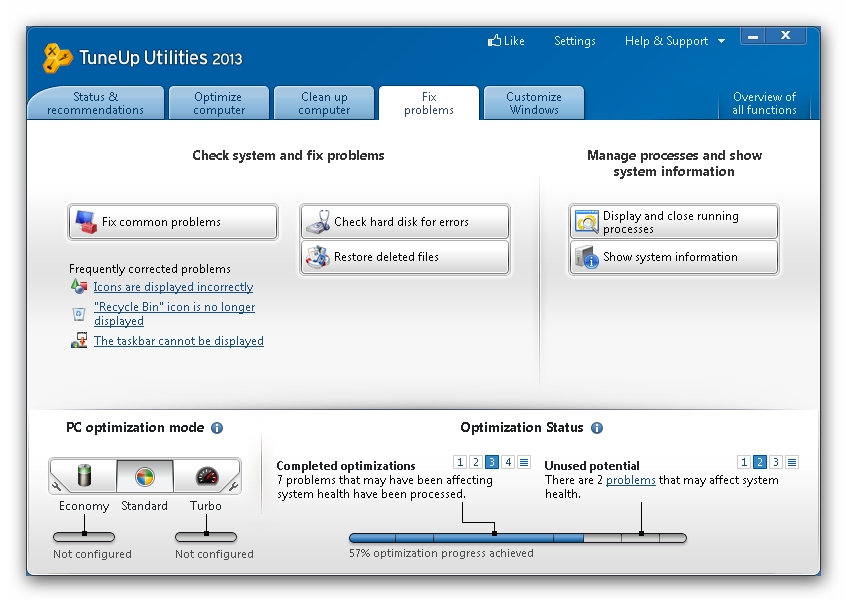Click the 57% optimization progress achieved text
The height and width of the screenshot is (602, 847).
(441, 553)
